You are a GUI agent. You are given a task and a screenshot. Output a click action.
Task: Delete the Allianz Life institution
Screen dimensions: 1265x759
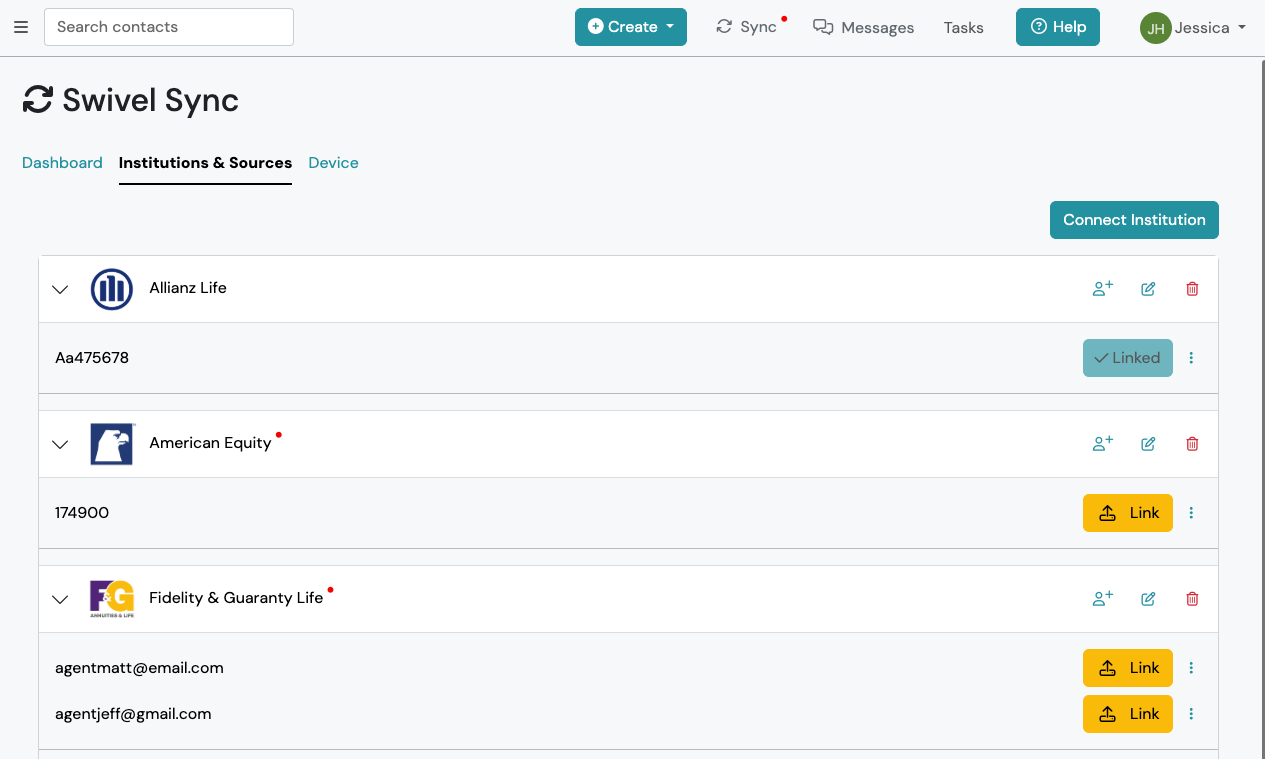1192,289
